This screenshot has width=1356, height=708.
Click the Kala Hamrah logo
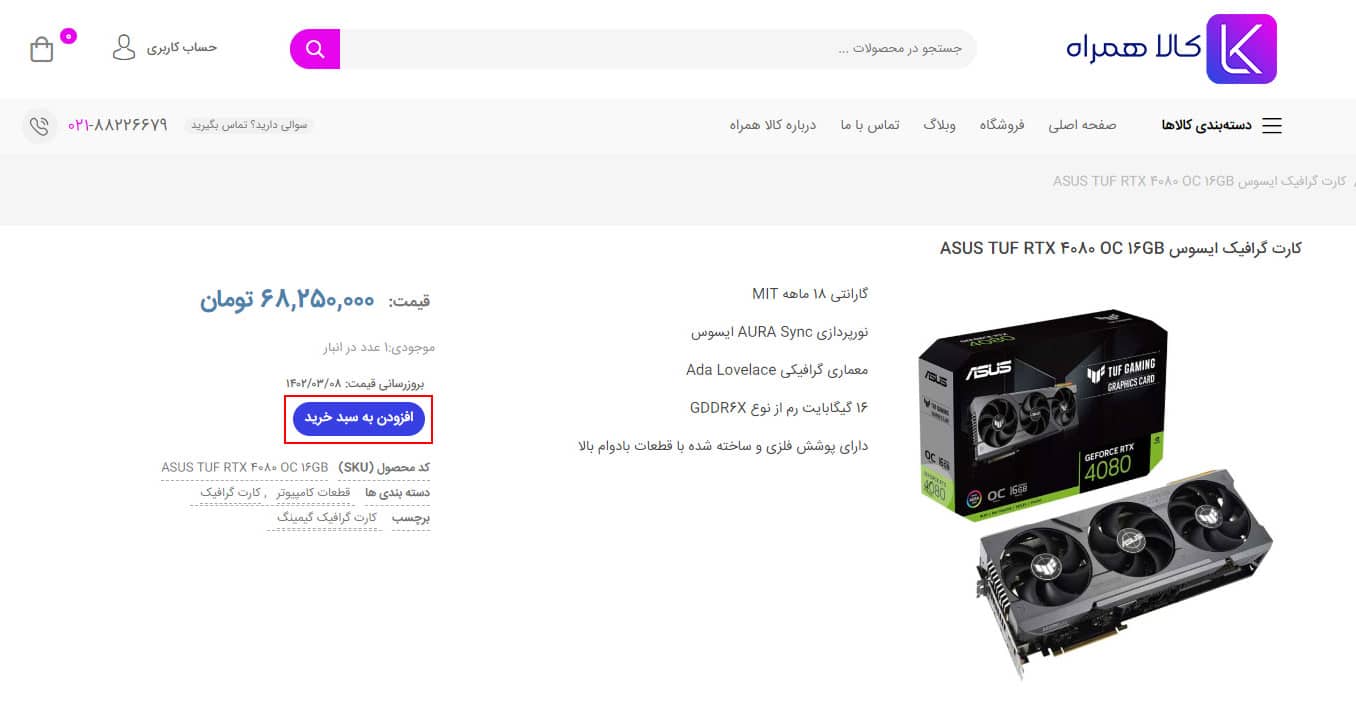pos(1171,49)
